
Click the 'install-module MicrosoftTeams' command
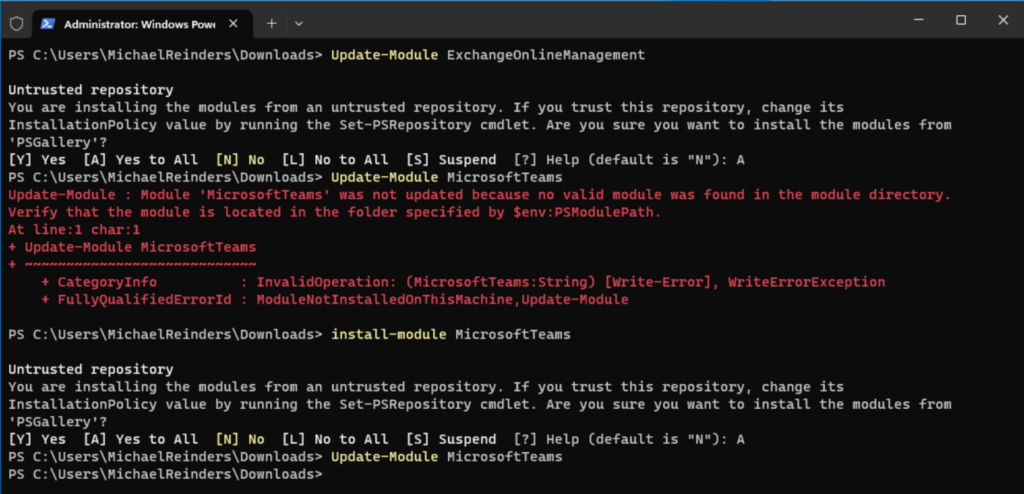point(451,335)
